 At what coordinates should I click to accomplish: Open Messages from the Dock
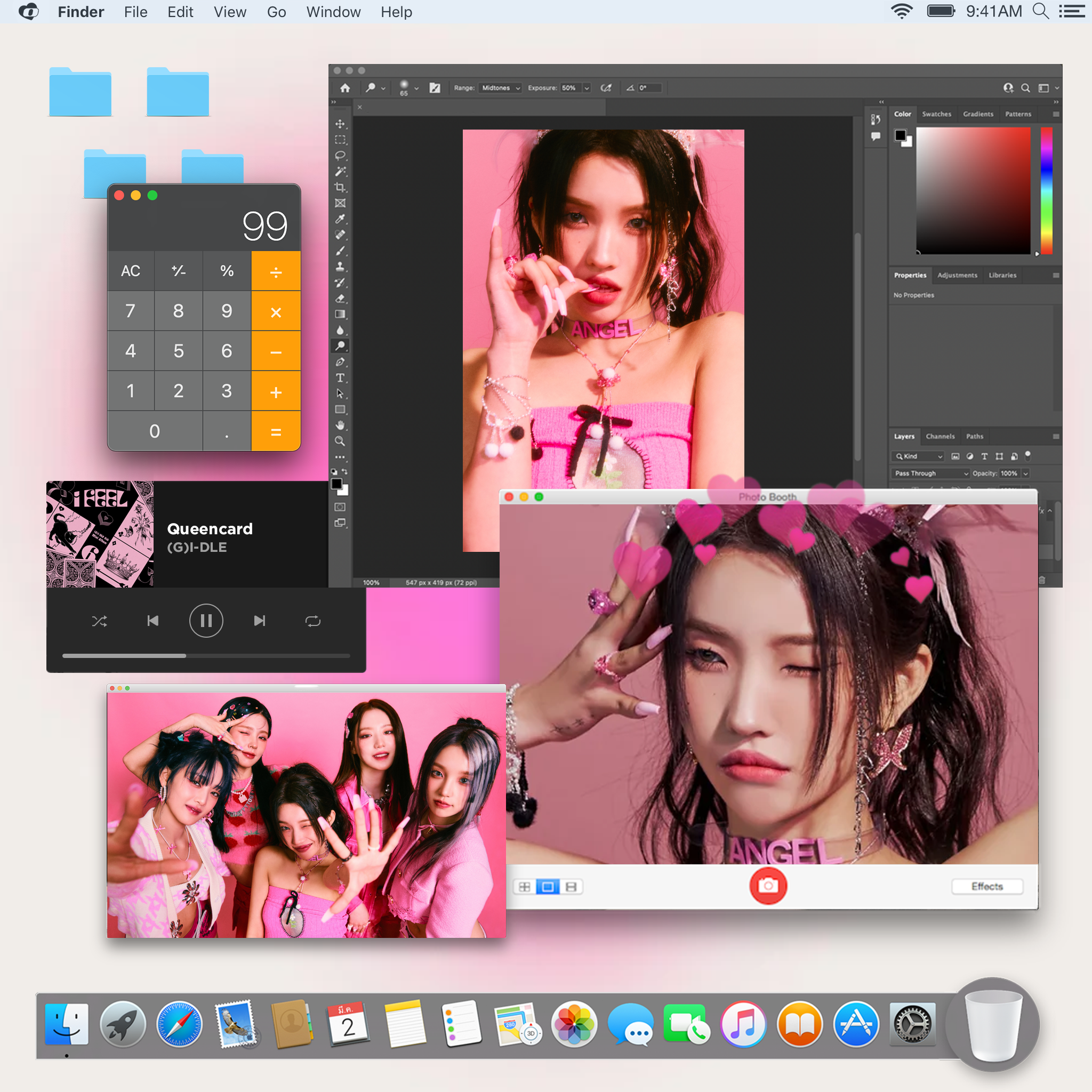coord(631,1024)
